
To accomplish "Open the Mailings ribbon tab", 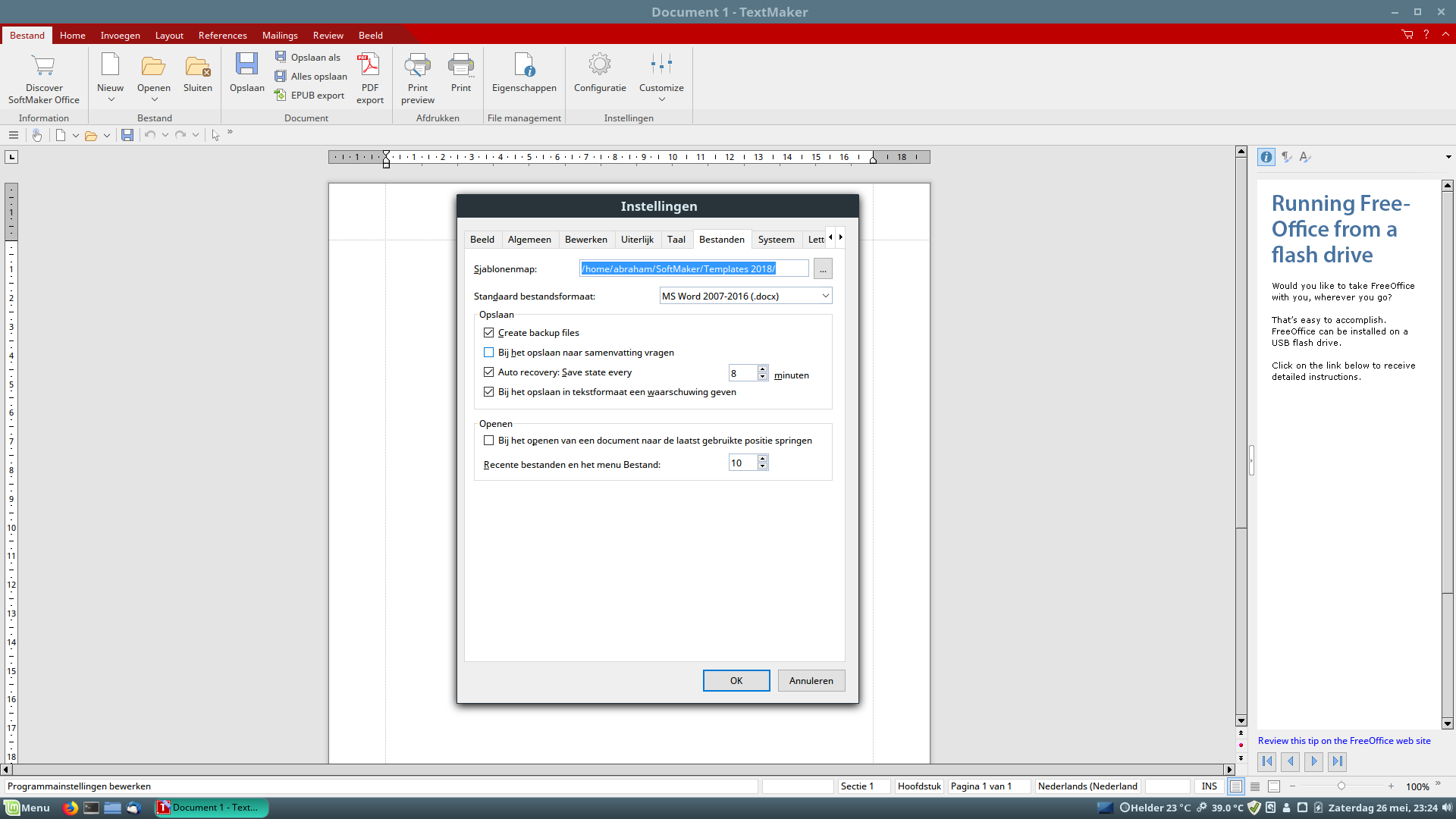I will click(x=280, y=36).
